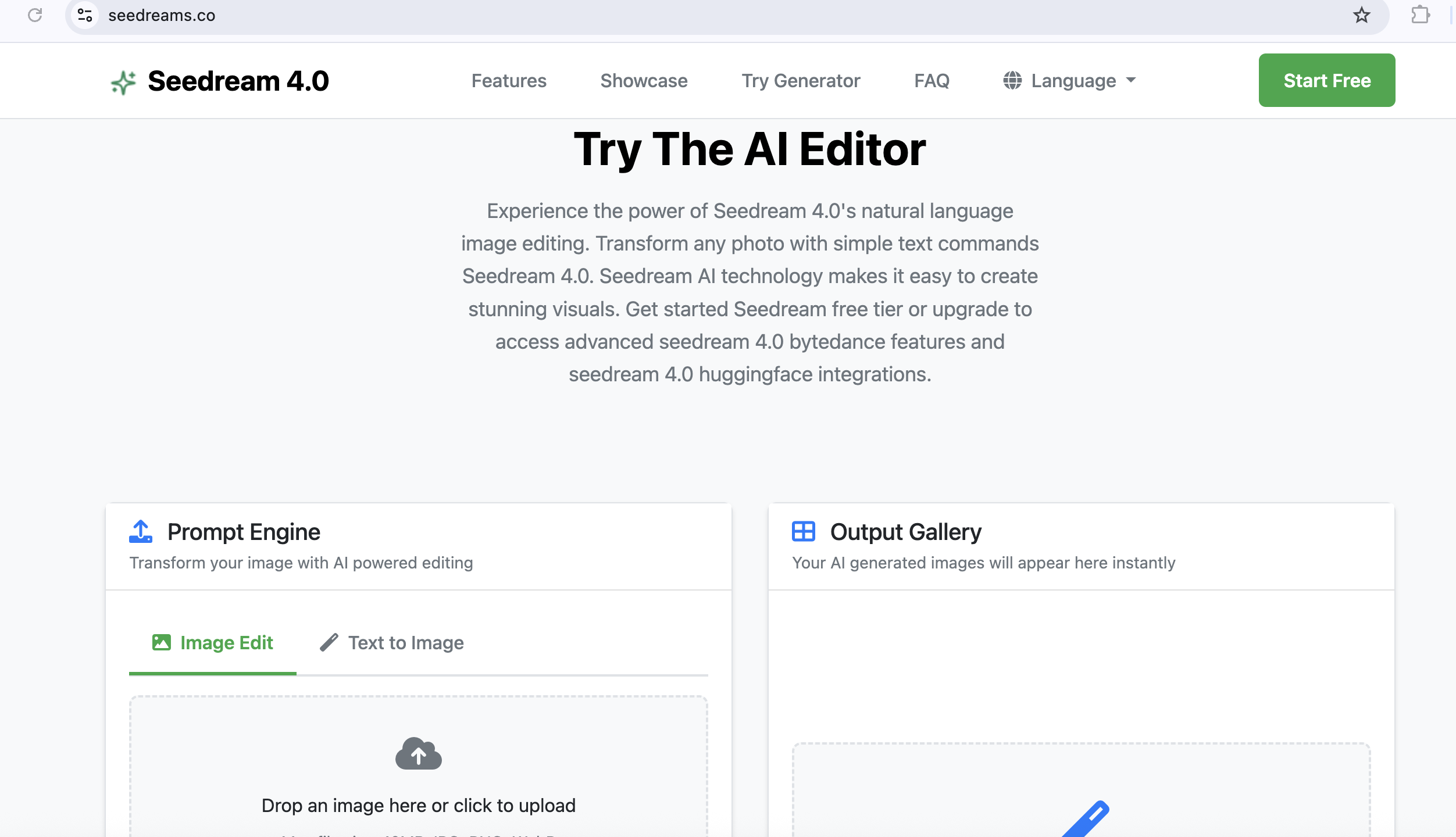The height and width of the screenshot is (837, 1456).
Task: Click the Language dropdown caret arrow
Action: coord(1131,80)
